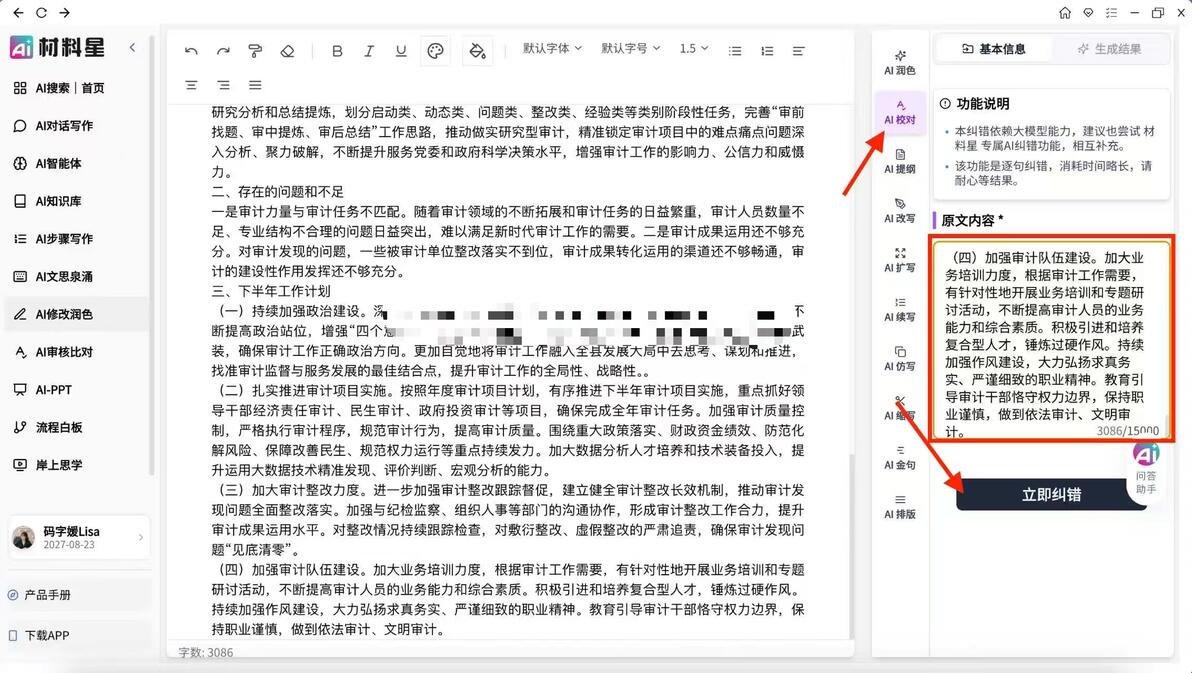
Task: Open the 默认字体 font dropdown
Action: [552, 48]
